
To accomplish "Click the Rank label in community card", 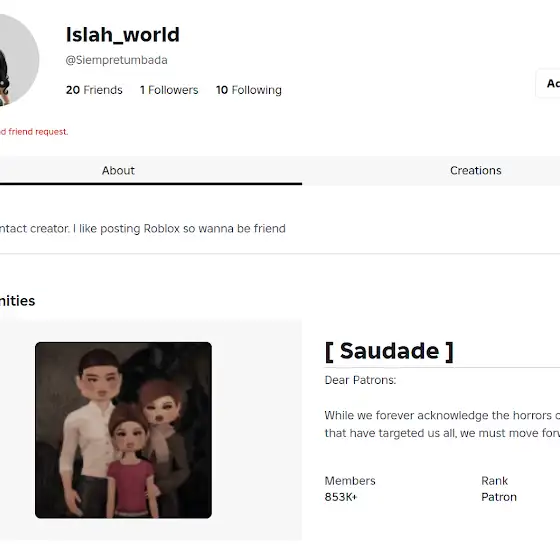I will 494,481.
